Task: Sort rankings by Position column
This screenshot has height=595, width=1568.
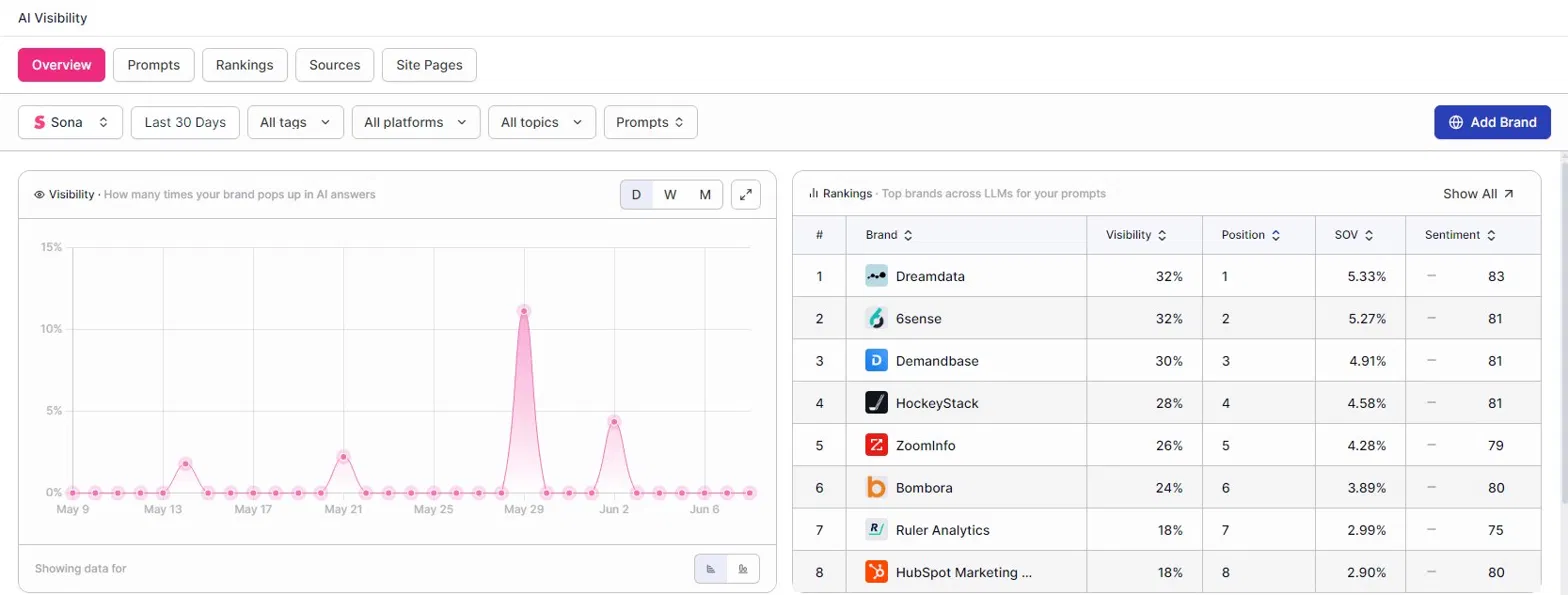Action: 1250,235
